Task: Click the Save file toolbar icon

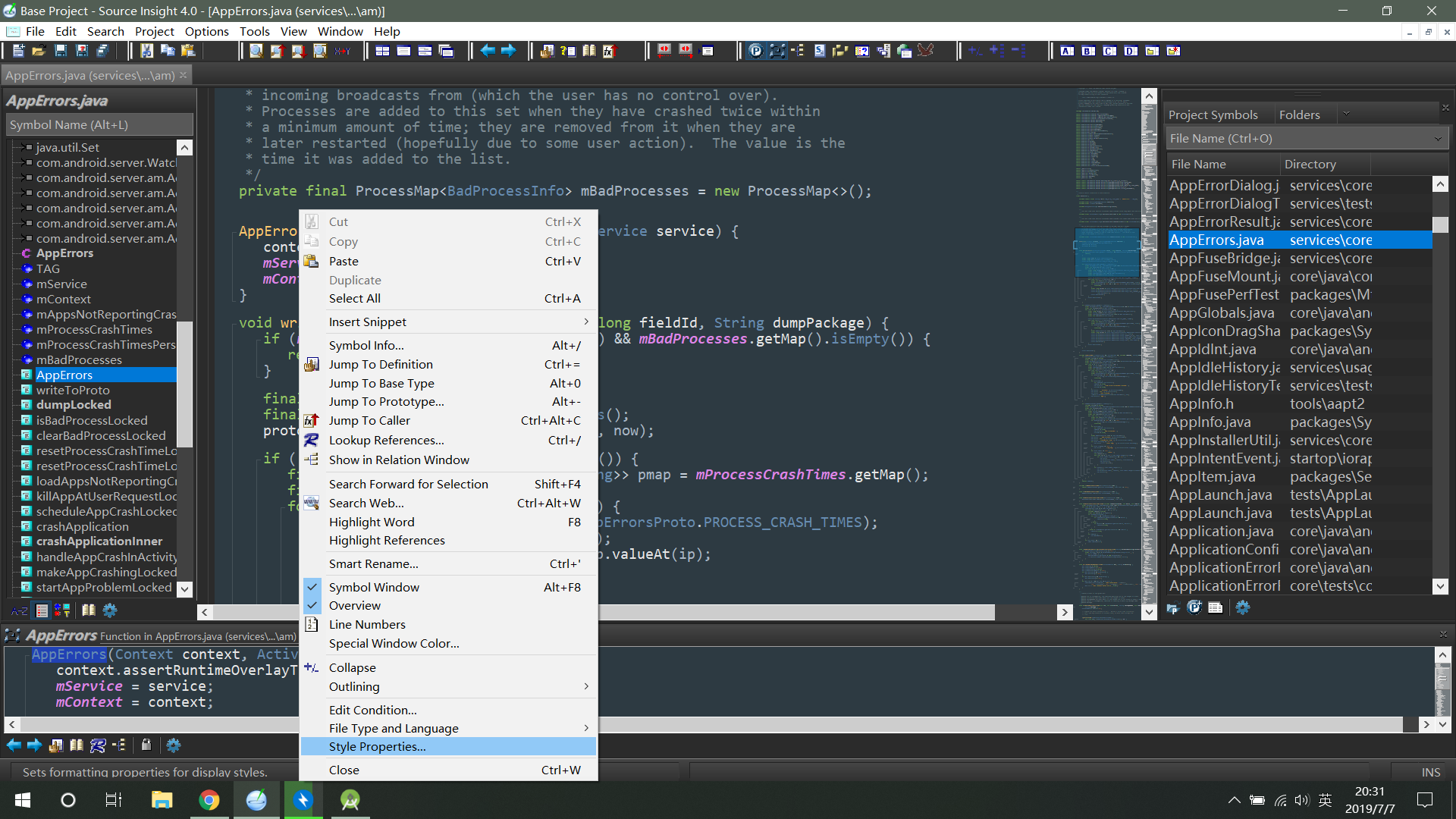Action: [x=61, y=51]
